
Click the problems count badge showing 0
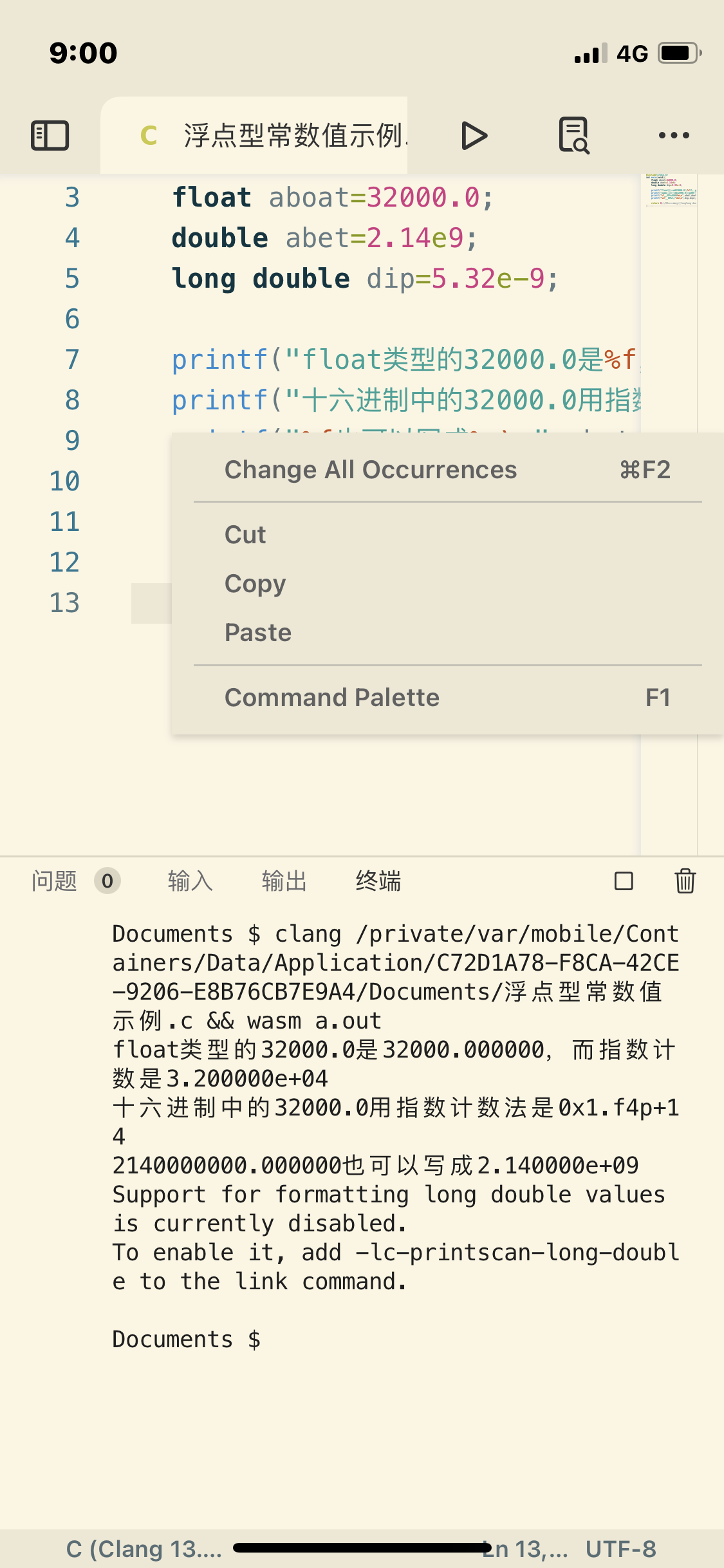pyautogui.click(x=107, y=882)
